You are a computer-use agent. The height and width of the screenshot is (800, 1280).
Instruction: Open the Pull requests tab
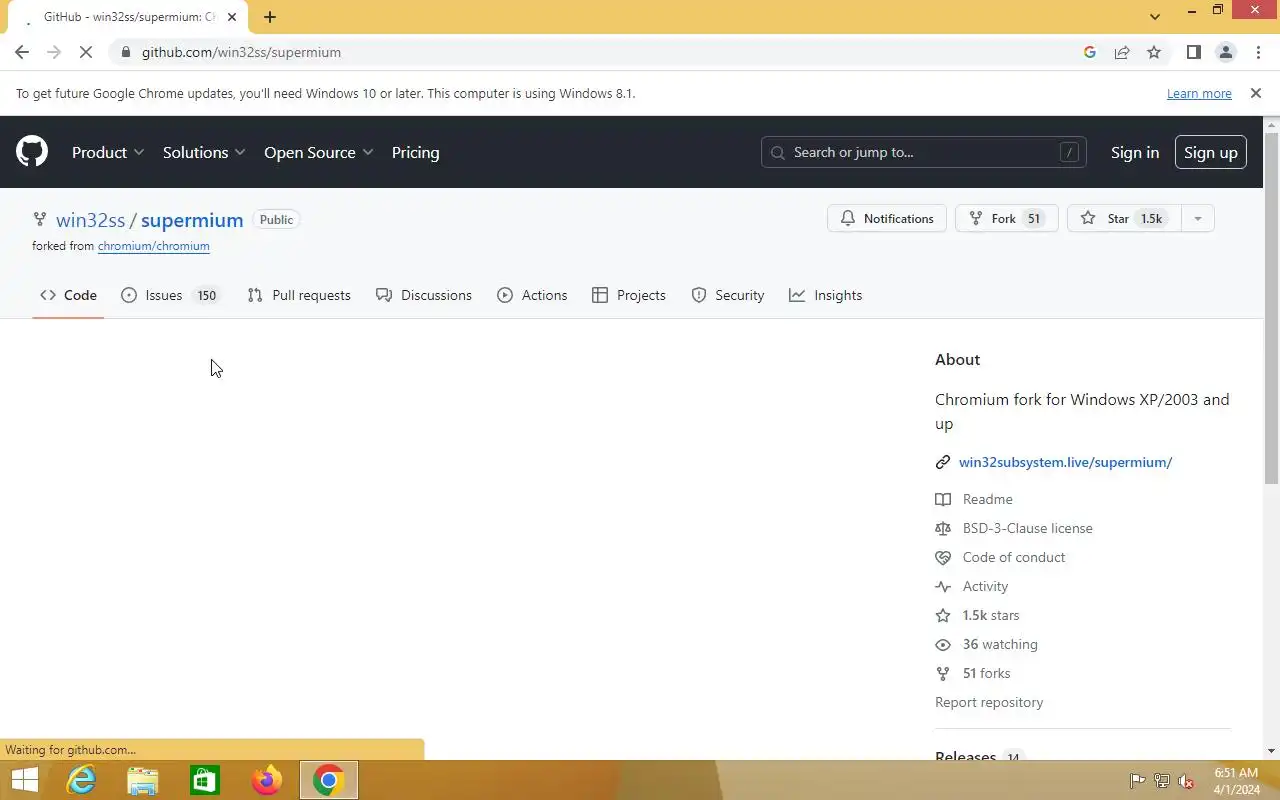tap(299, 295)
